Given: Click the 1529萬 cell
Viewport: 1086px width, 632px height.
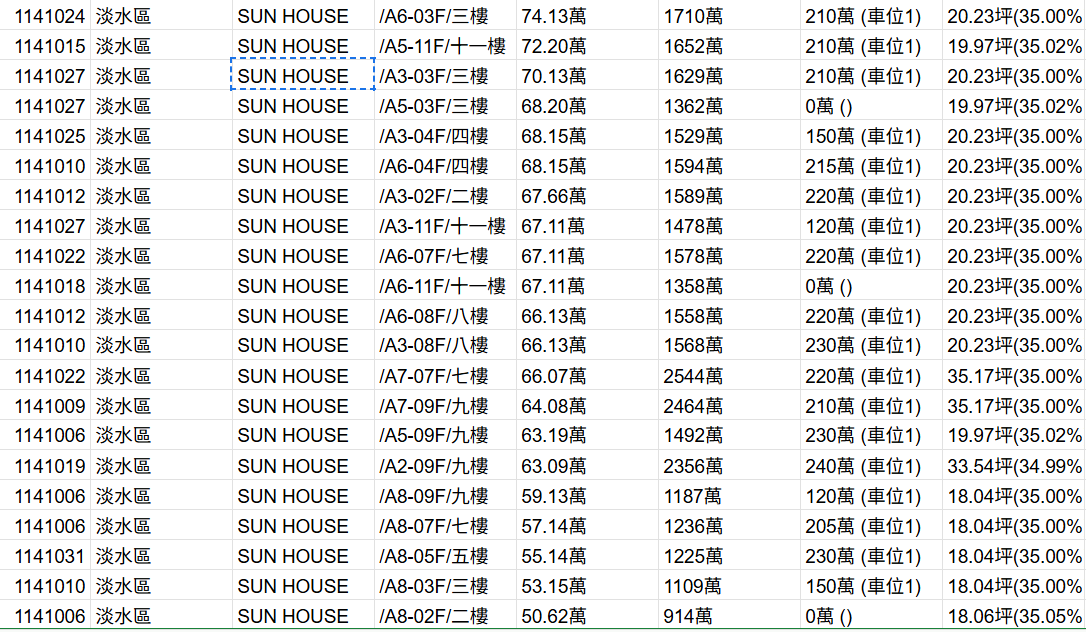Looking at the screenshot, I should point(729,135).
